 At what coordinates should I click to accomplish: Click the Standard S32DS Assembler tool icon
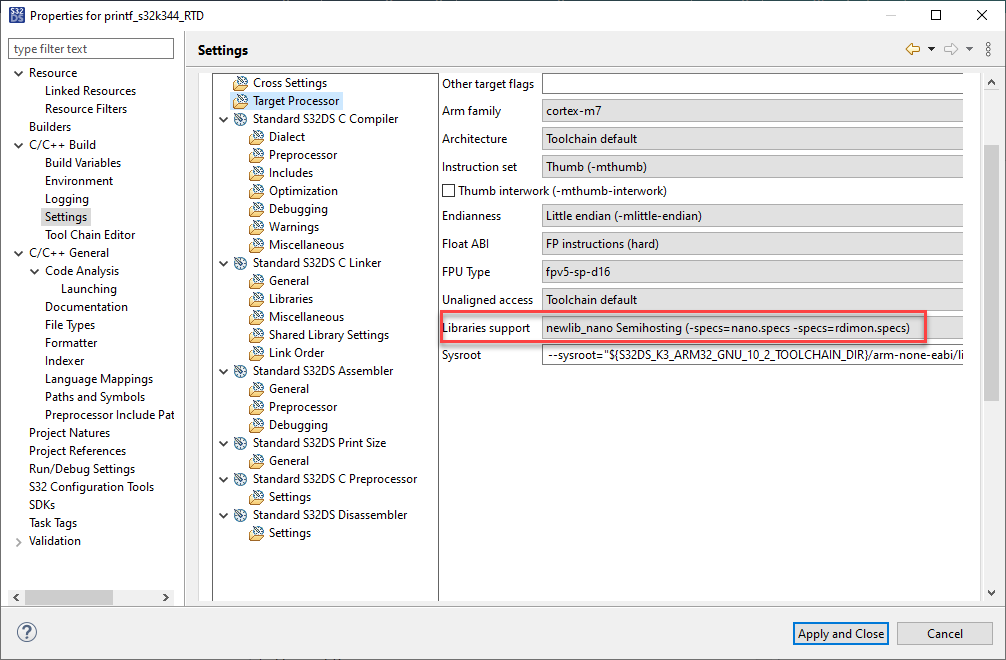click(x=241, y=371)
